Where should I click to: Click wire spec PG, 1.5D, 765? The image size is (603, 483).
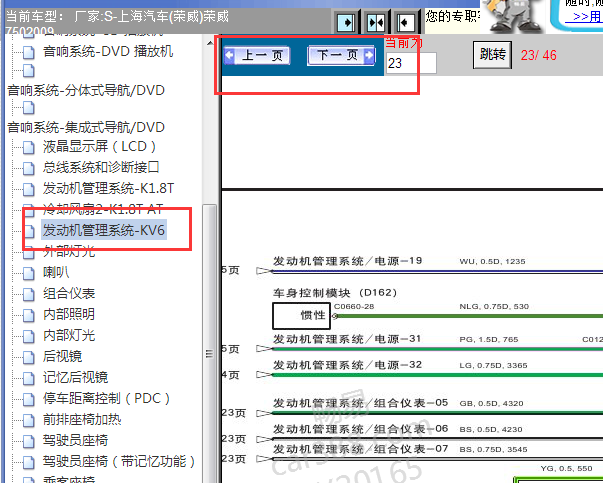489,340
